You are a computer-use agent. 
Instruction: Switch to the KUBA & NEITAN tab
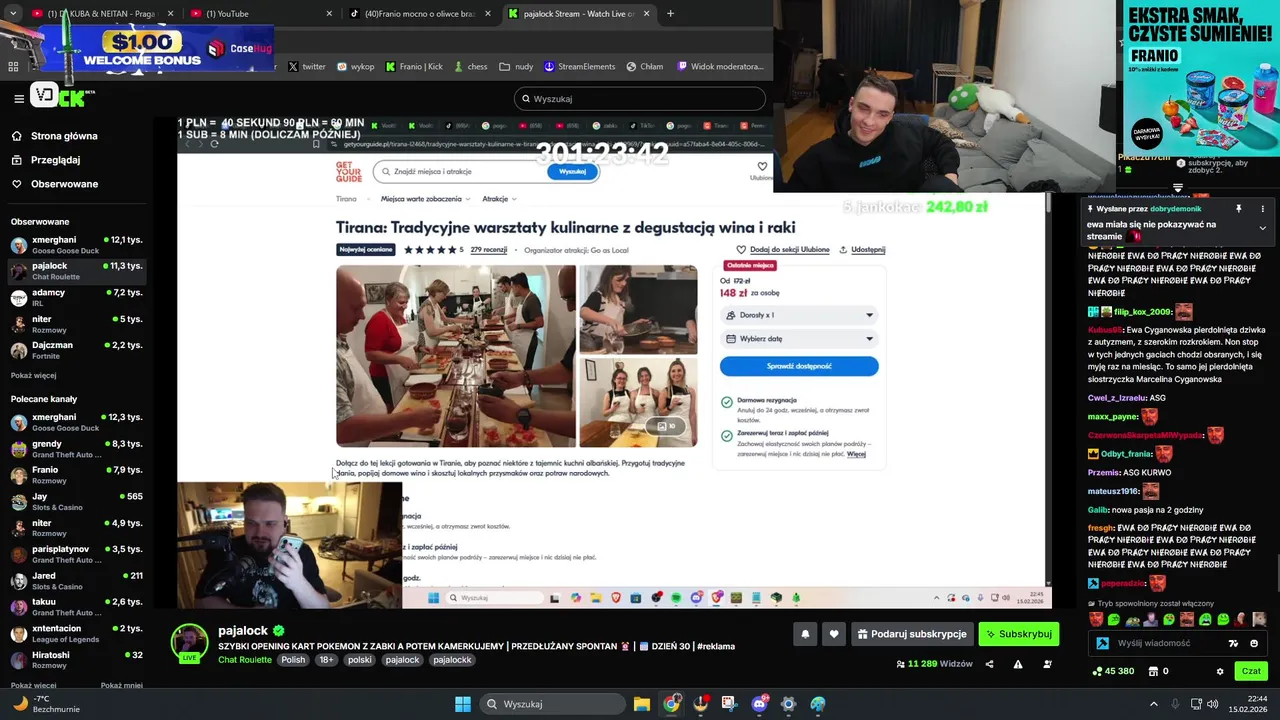point(101,13)
